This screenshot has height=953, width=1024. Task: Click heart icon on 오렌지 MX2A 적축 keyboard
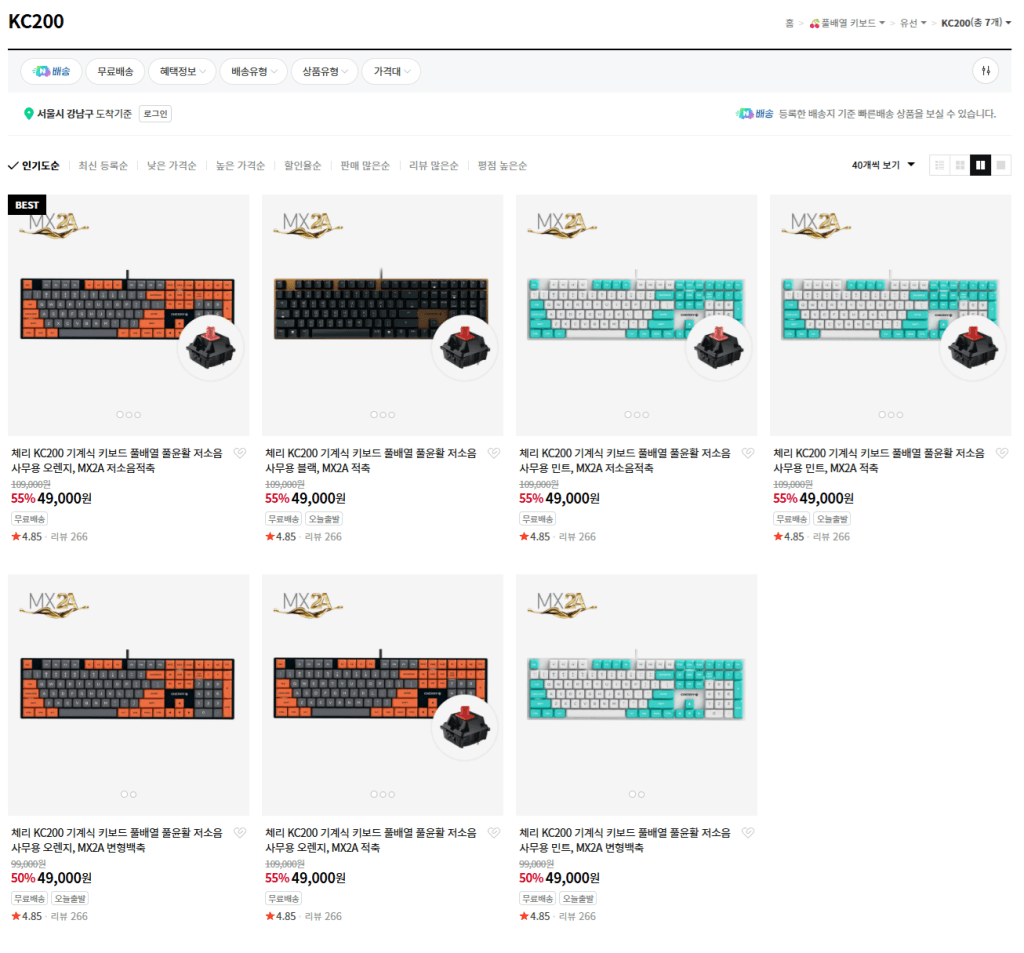pos(494,832)
